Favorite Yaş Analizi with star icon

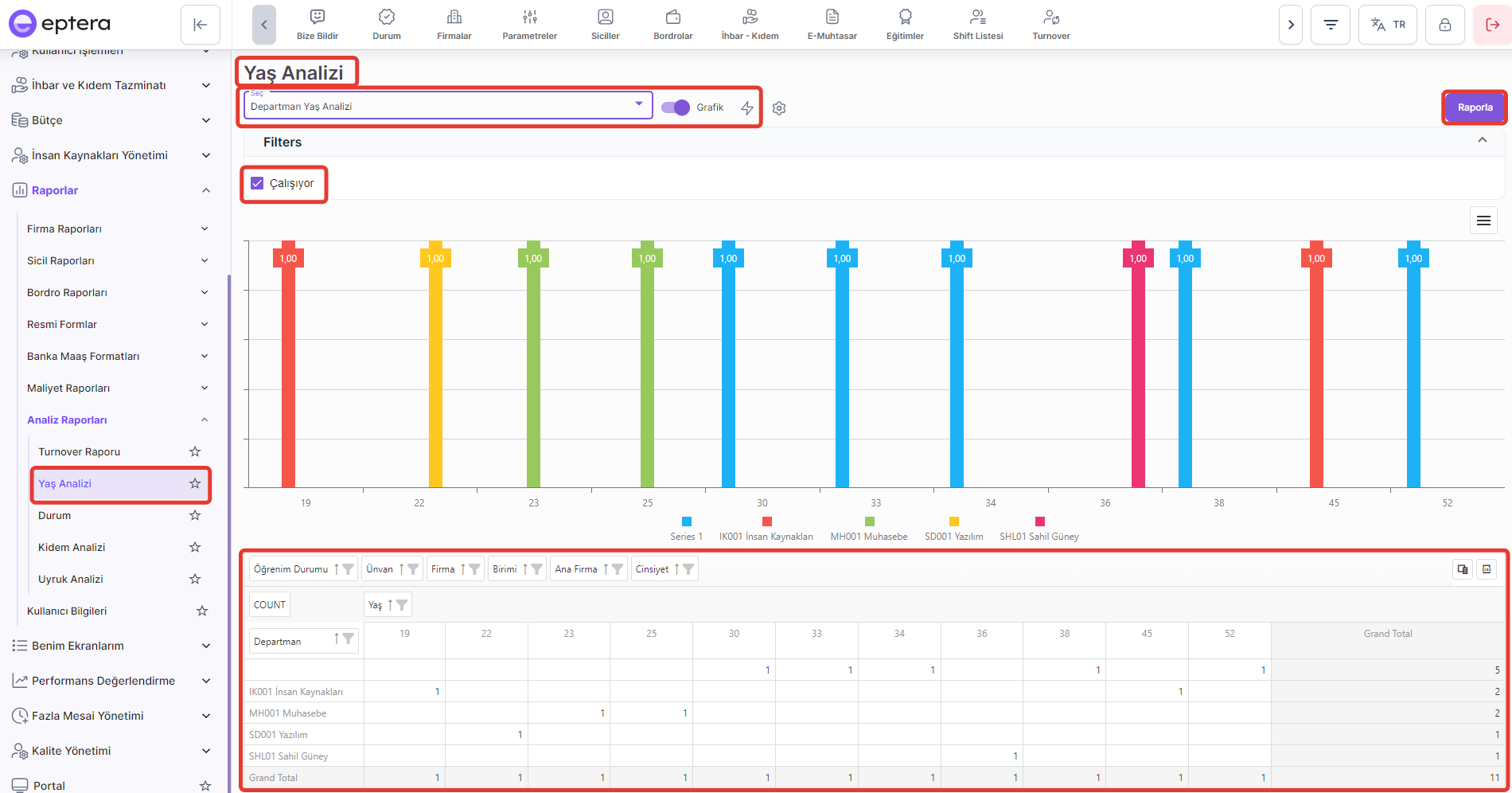195,483
